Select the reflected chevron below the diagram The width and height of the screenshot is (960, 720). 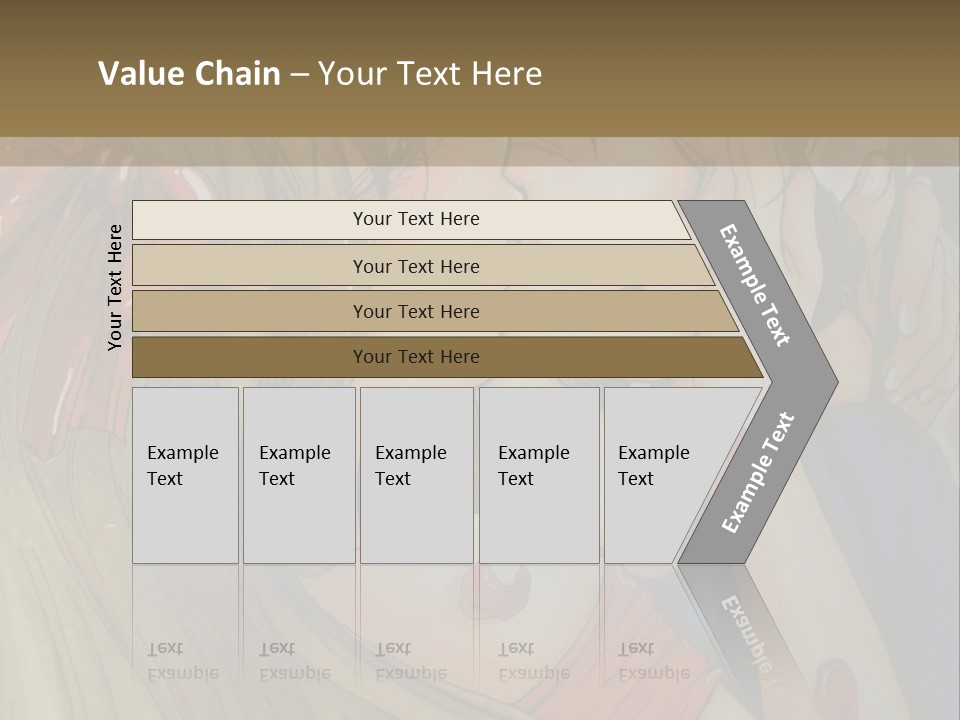(x=741, y=624)
